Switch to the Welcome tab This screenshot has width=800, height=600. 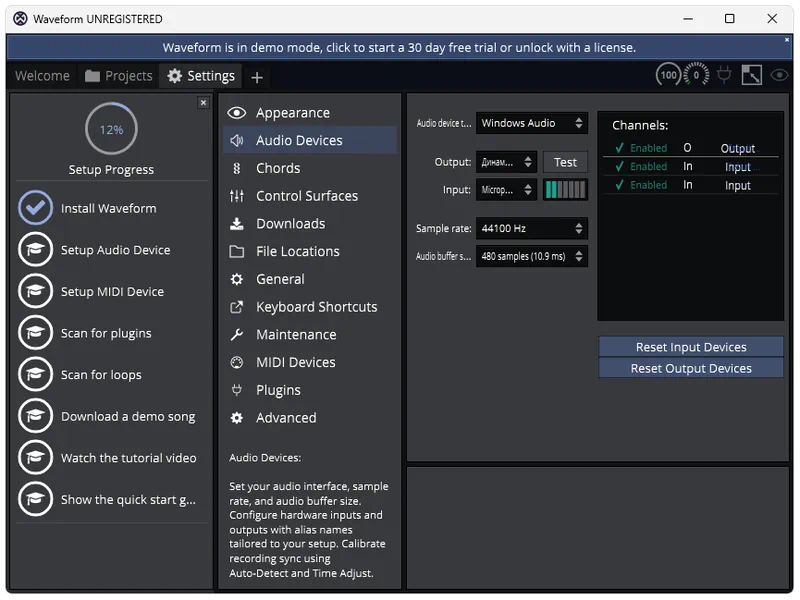42,76
